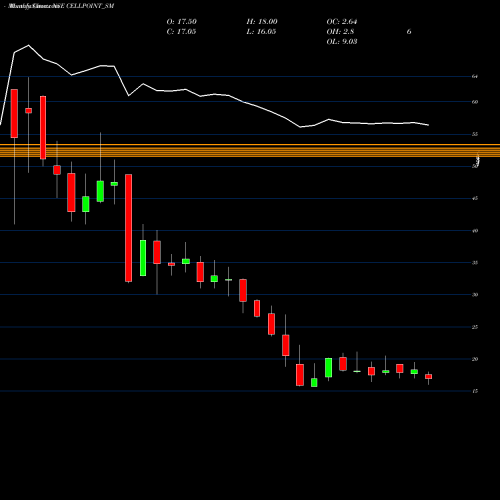The image size is (500, 500).
Task: Click the OL: 9.03 reading
Action: 342,42
